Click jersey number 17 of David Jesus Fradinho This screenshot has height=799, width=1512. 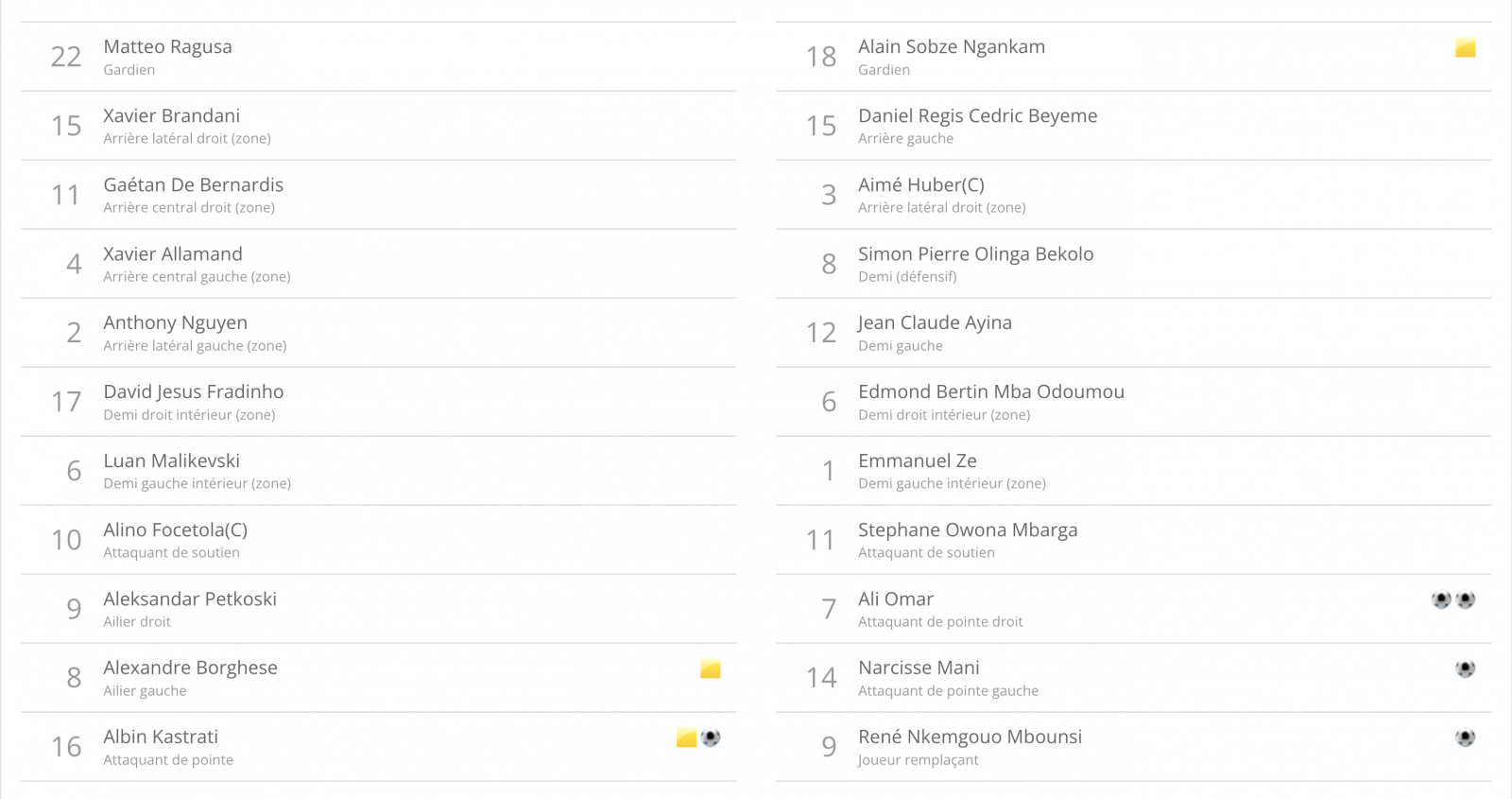(x=66, y=402)
